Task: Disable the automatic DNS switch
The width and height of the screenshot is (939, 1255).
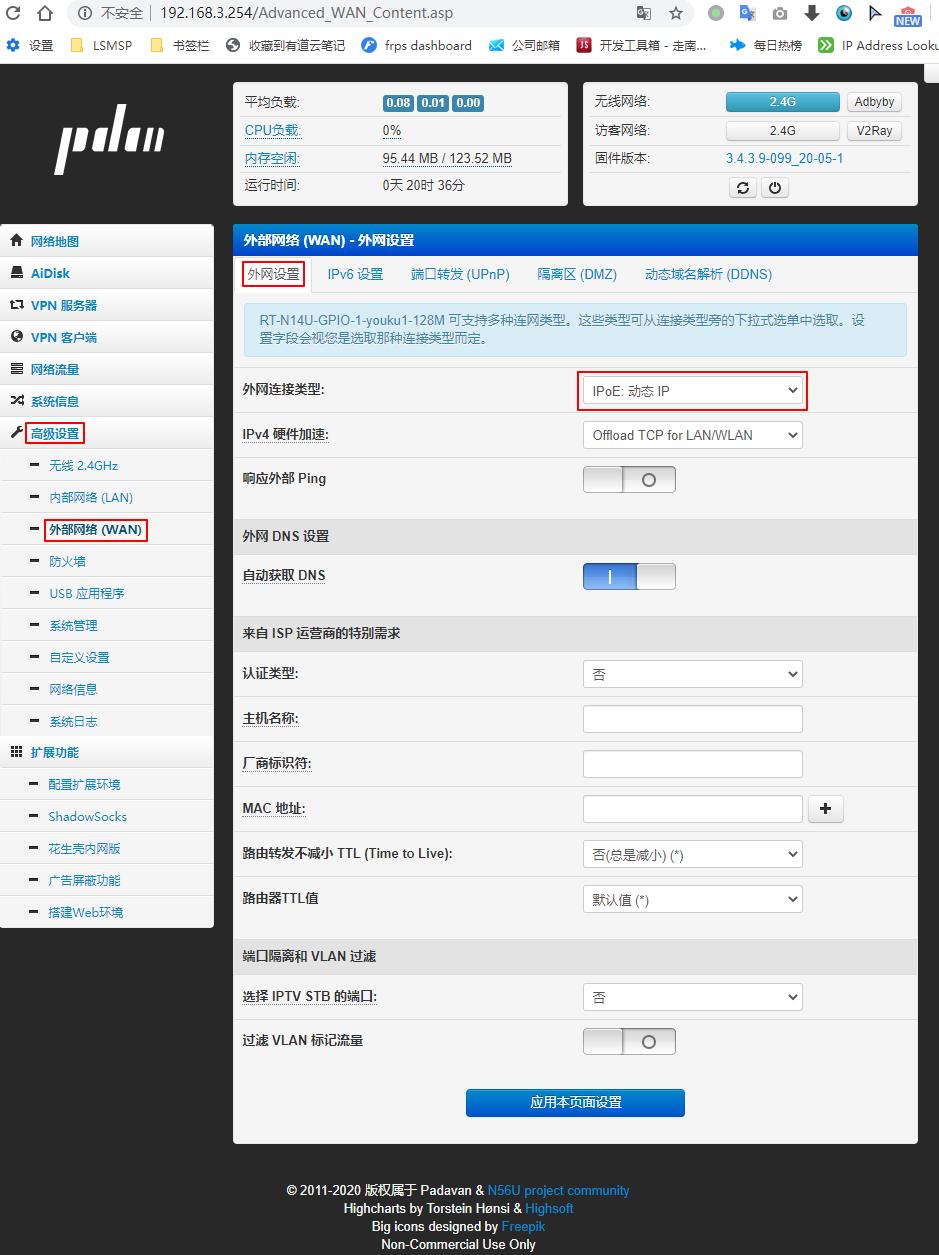Action: click(629, 576)
